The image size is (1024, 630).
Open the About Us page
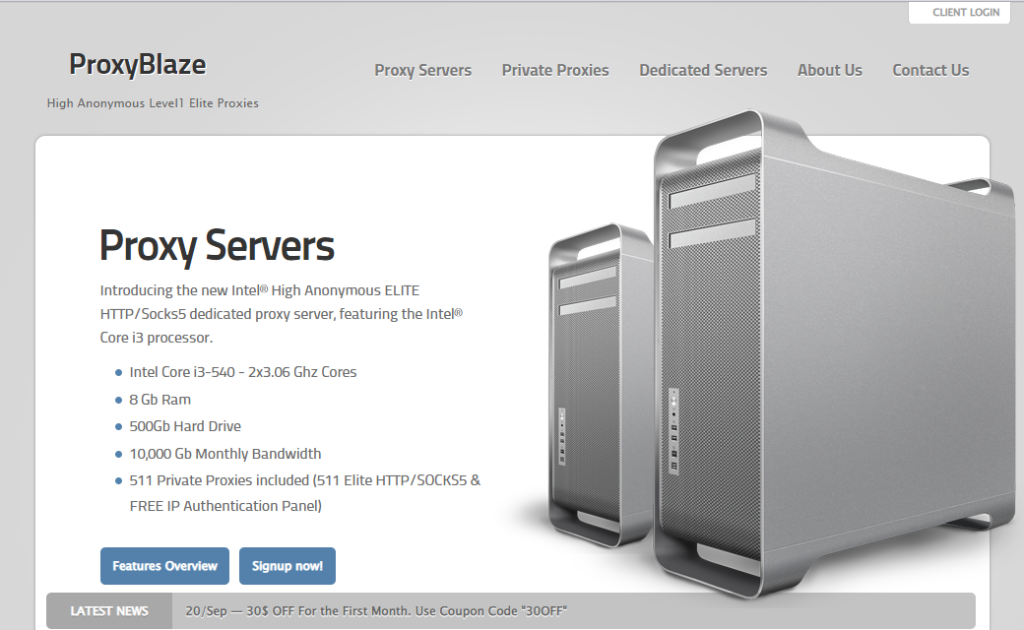coord(829,70)
